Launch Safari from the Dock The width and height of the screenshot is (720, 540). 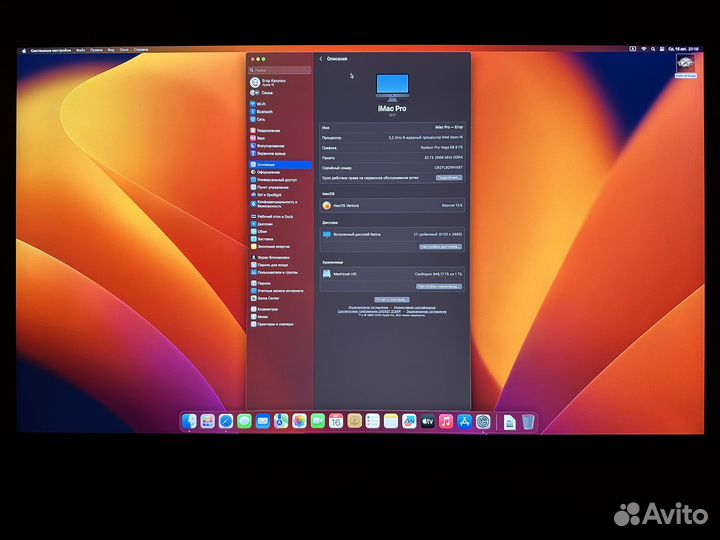[x=226, y=422]
